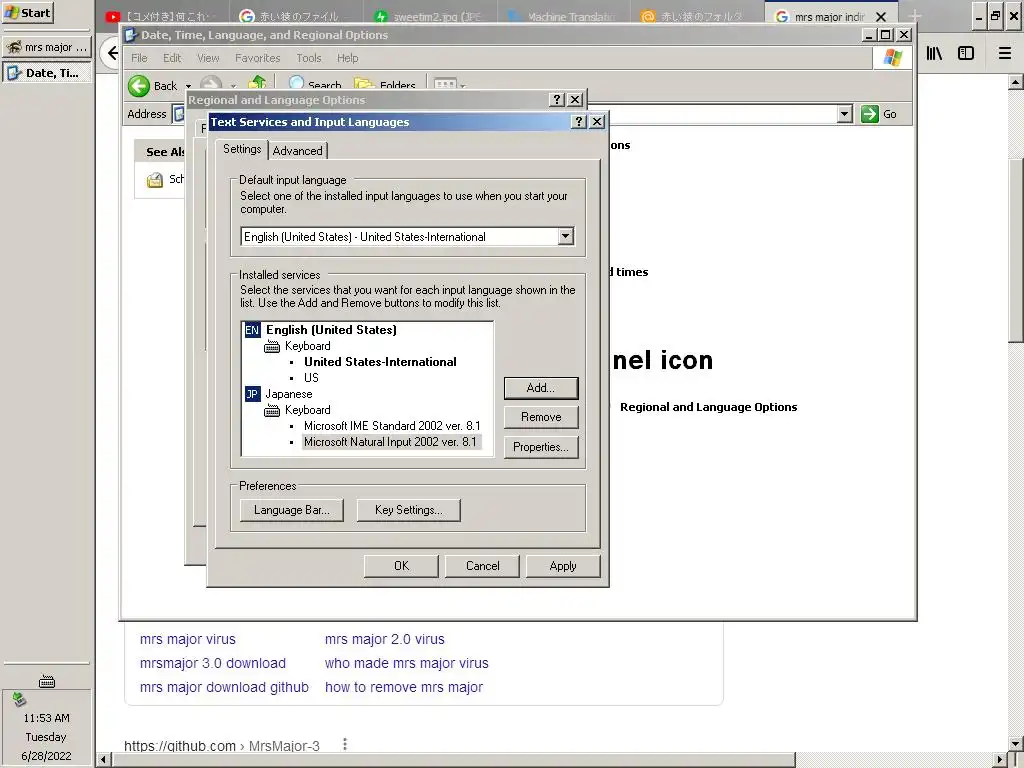Click the Apply button
Viewport: 1024px width, 768px height.
[563, 566]
